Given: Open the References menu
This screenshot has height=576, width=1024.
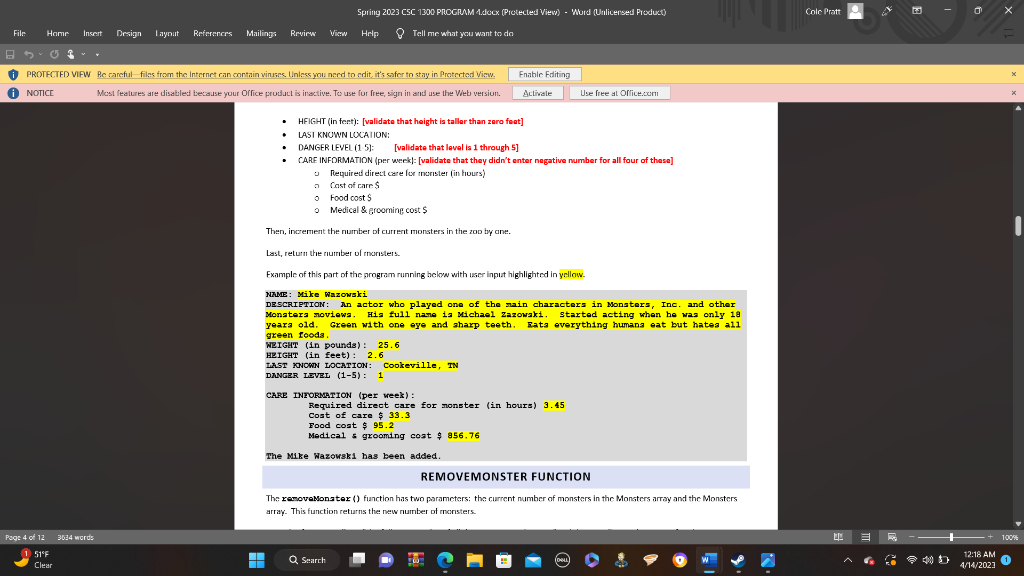Looking at the screenshot, I should click(214, 32).
